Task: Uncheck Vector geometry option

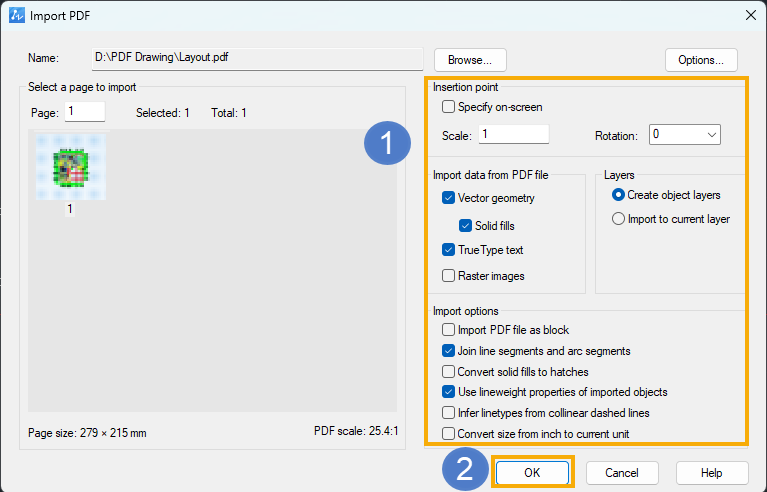Action: tap(449, 198)
